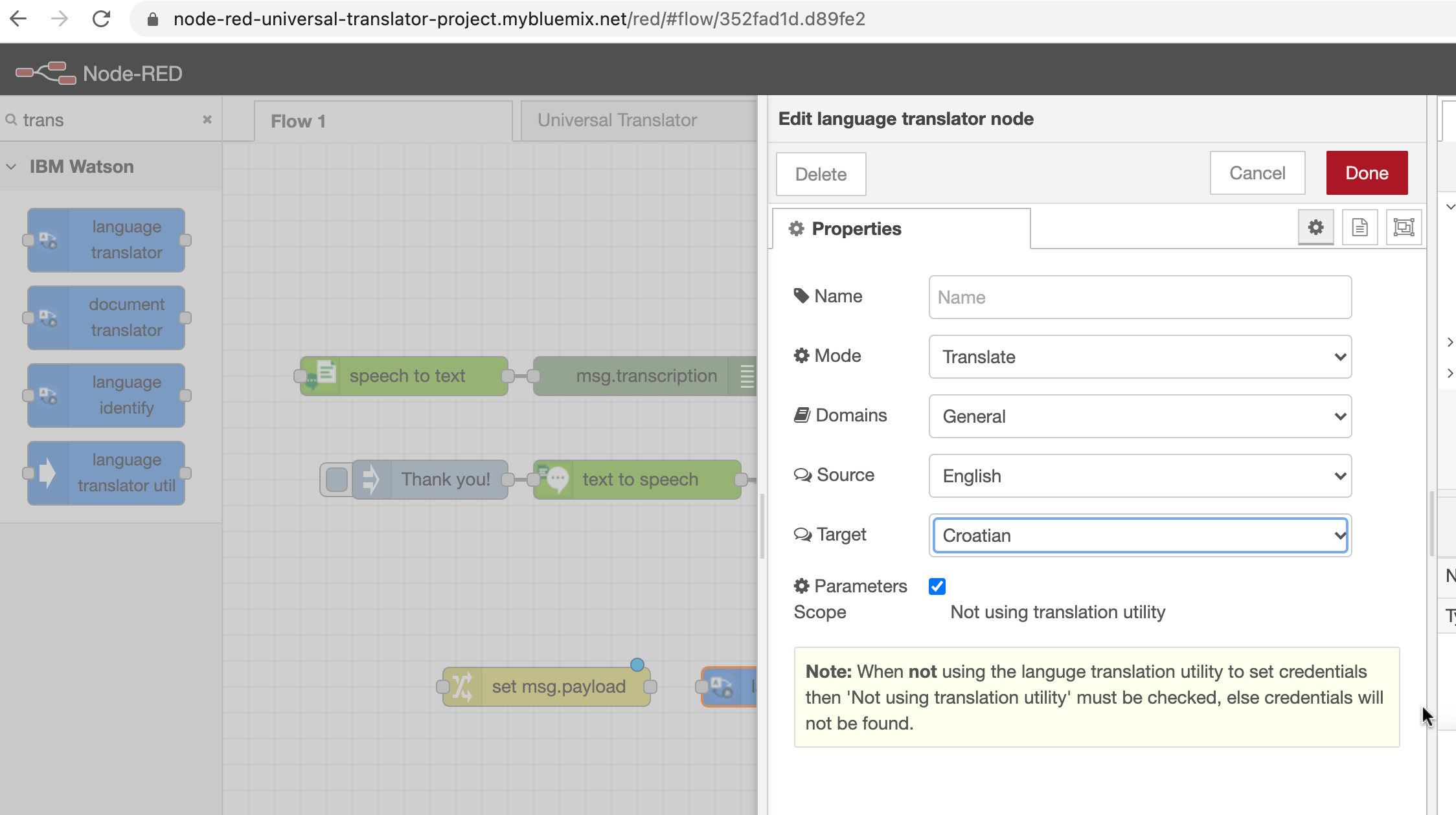1456x815 pixels.
Task: Open the Domains dropdown showing General
Action: pyautogui.click(x=1140, y=416)
